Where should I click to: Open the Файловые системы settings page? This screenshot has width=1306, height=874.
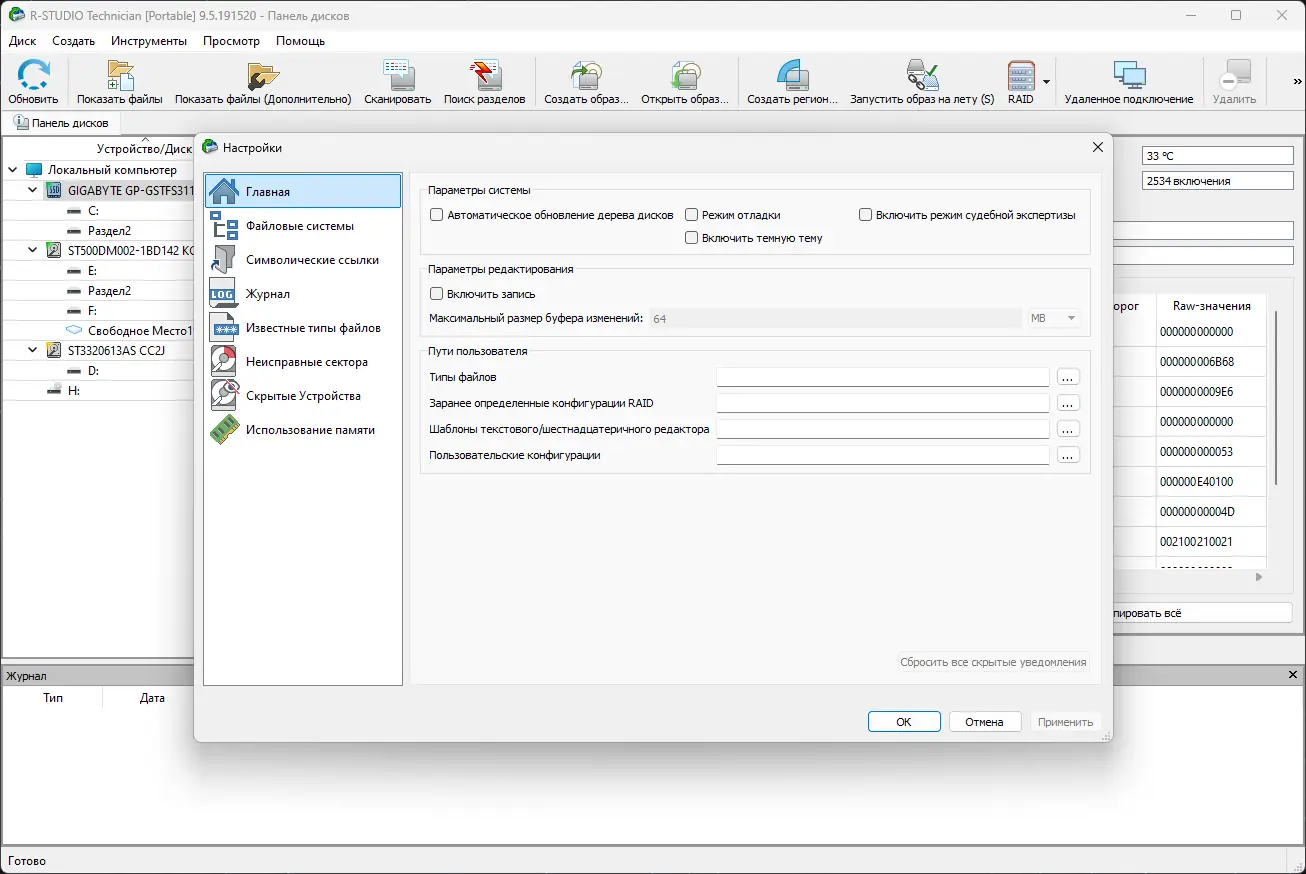click(302, 226)
